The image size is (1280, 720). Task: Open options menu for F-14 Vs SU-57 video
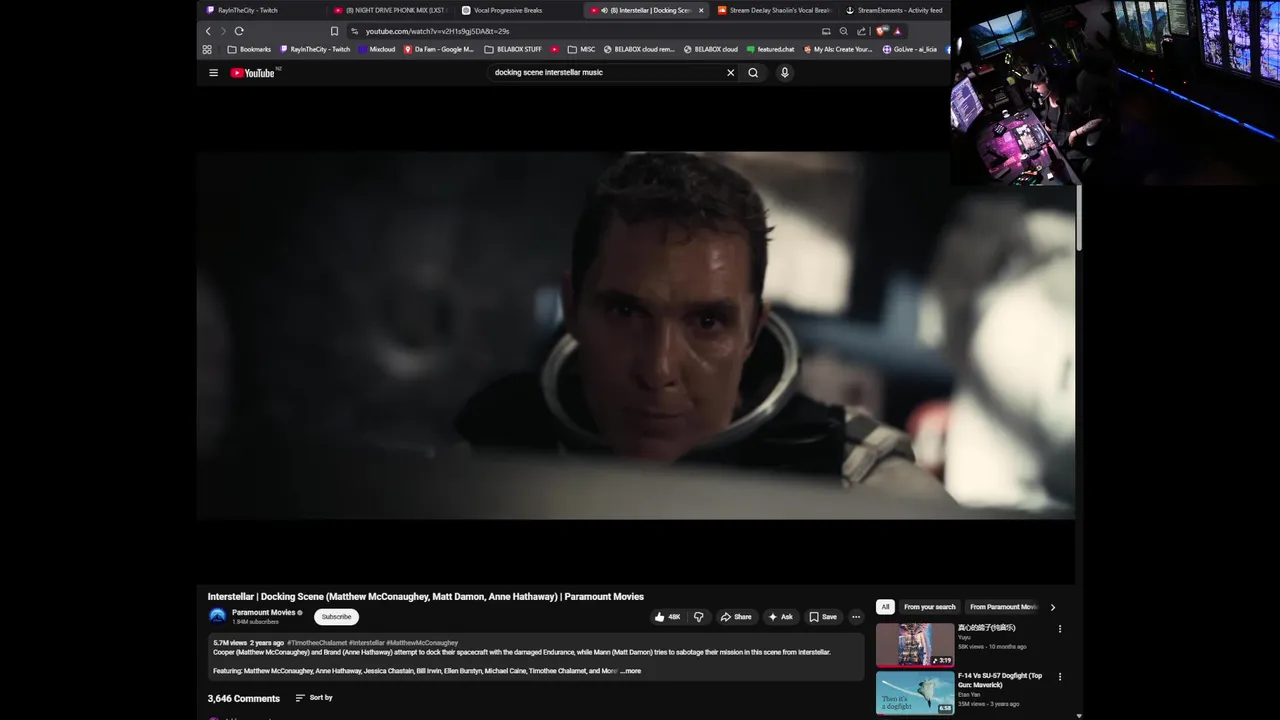(1060, 677)
